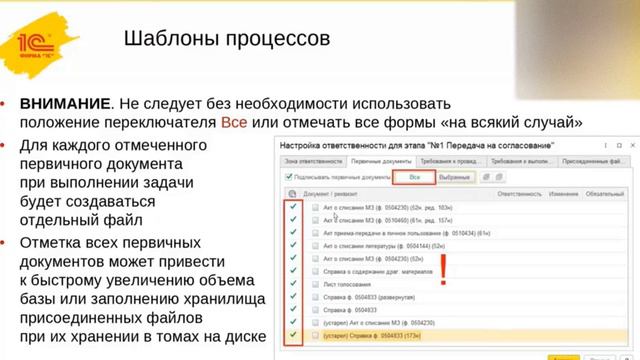The image size is (640, 360).
Task: Sort by the Документ / реквизит column
Action: tap(330, 194)
